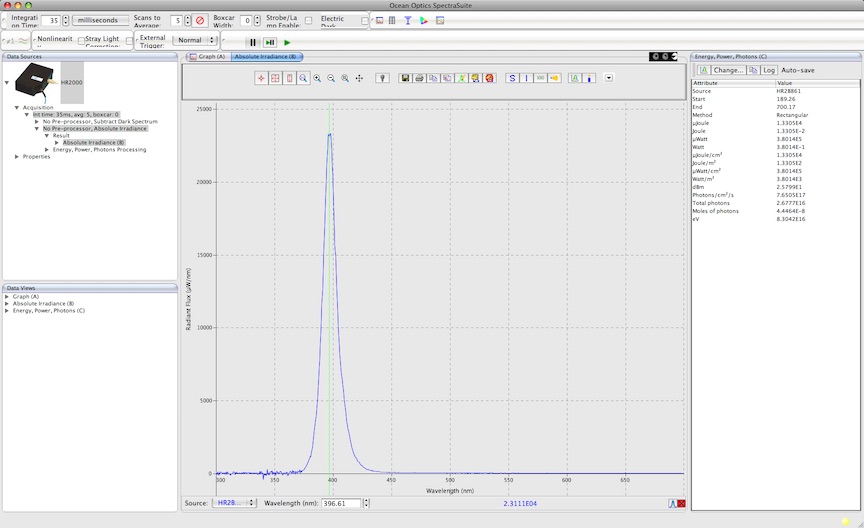Viewport: 864px width, 528px height.
Task: Zoom out on the graph
Action: tap(331, 78)
